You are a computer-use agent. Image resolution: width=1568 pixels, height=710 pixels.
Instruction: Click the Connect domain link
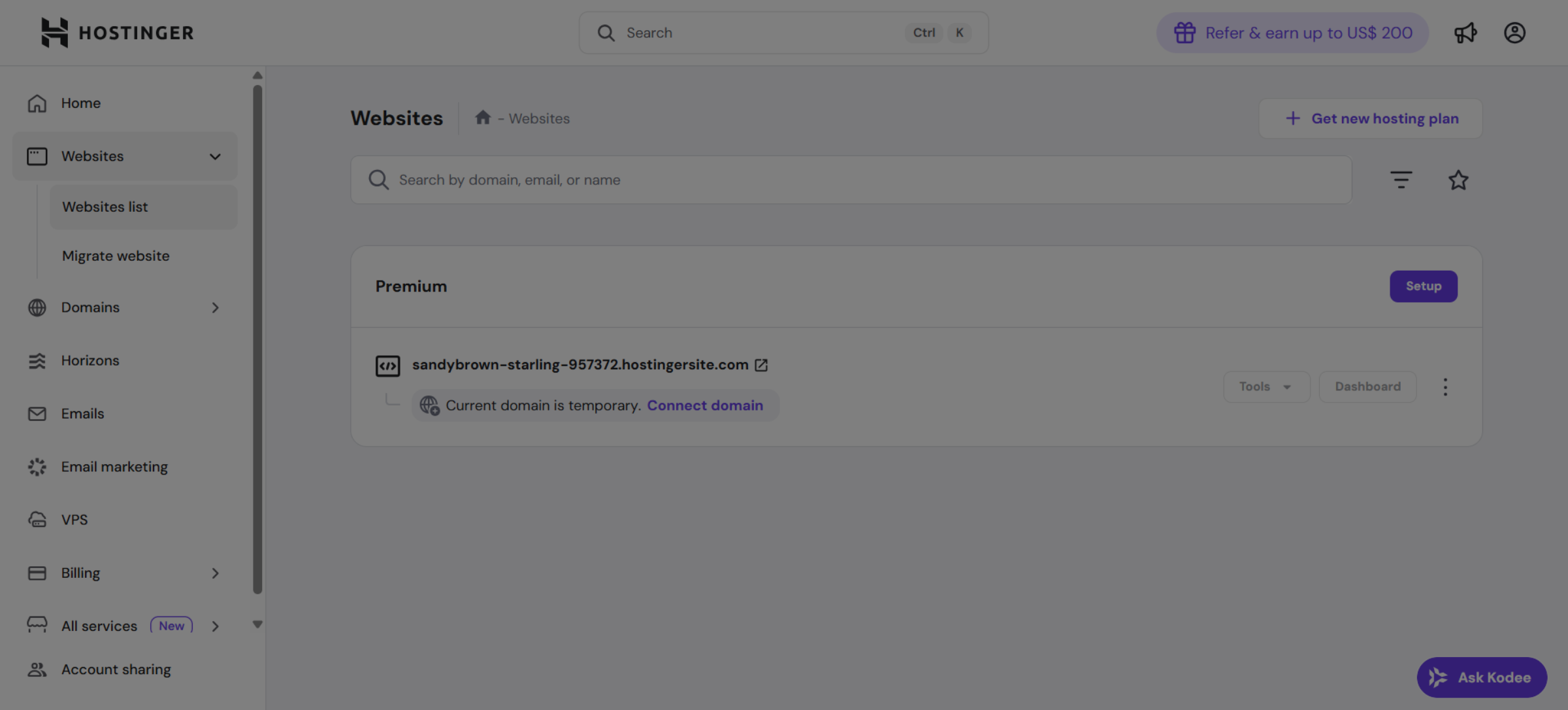[705, 405]
